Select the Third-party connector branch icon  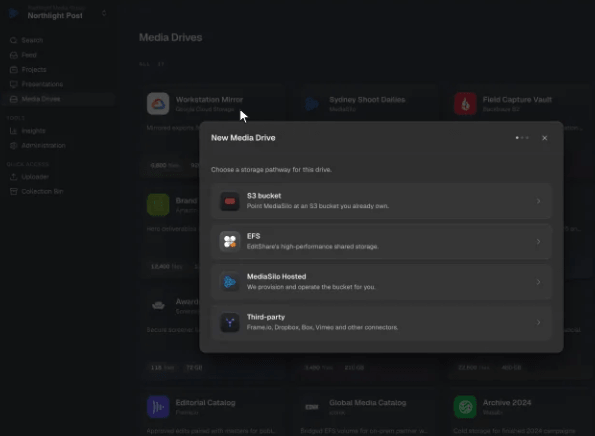[x=230, y=323]
